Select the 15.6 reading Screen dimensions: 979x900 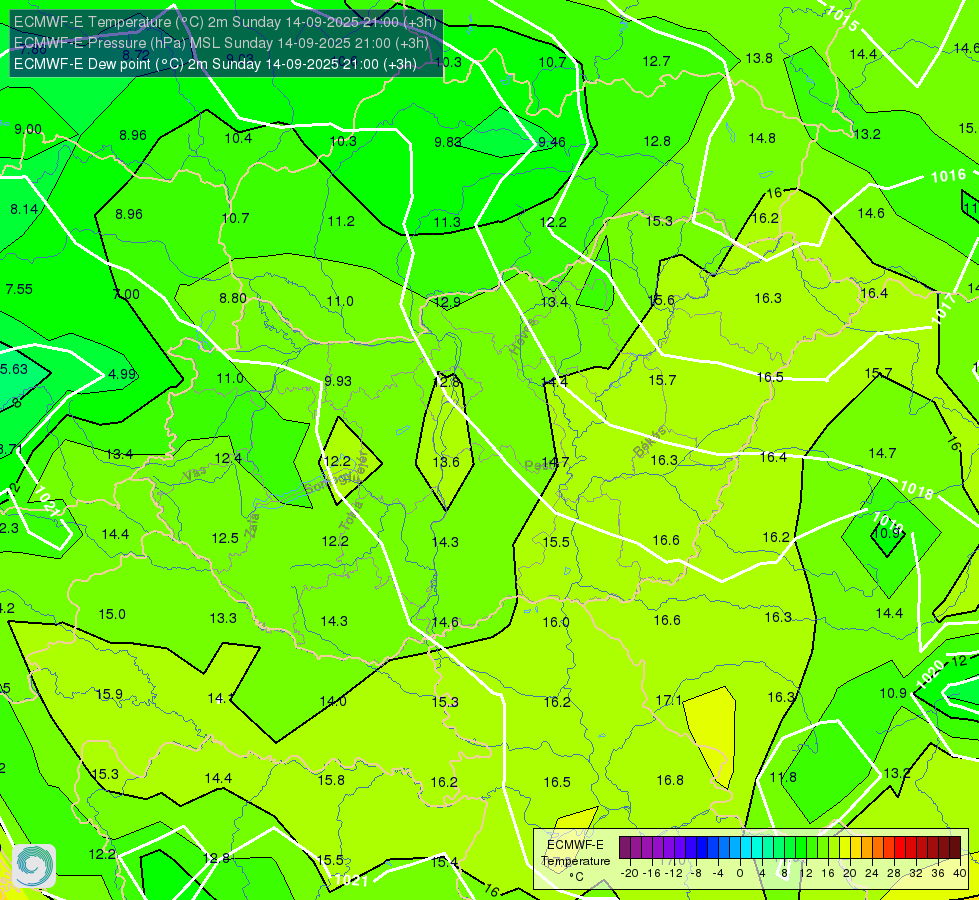[661, 300]
